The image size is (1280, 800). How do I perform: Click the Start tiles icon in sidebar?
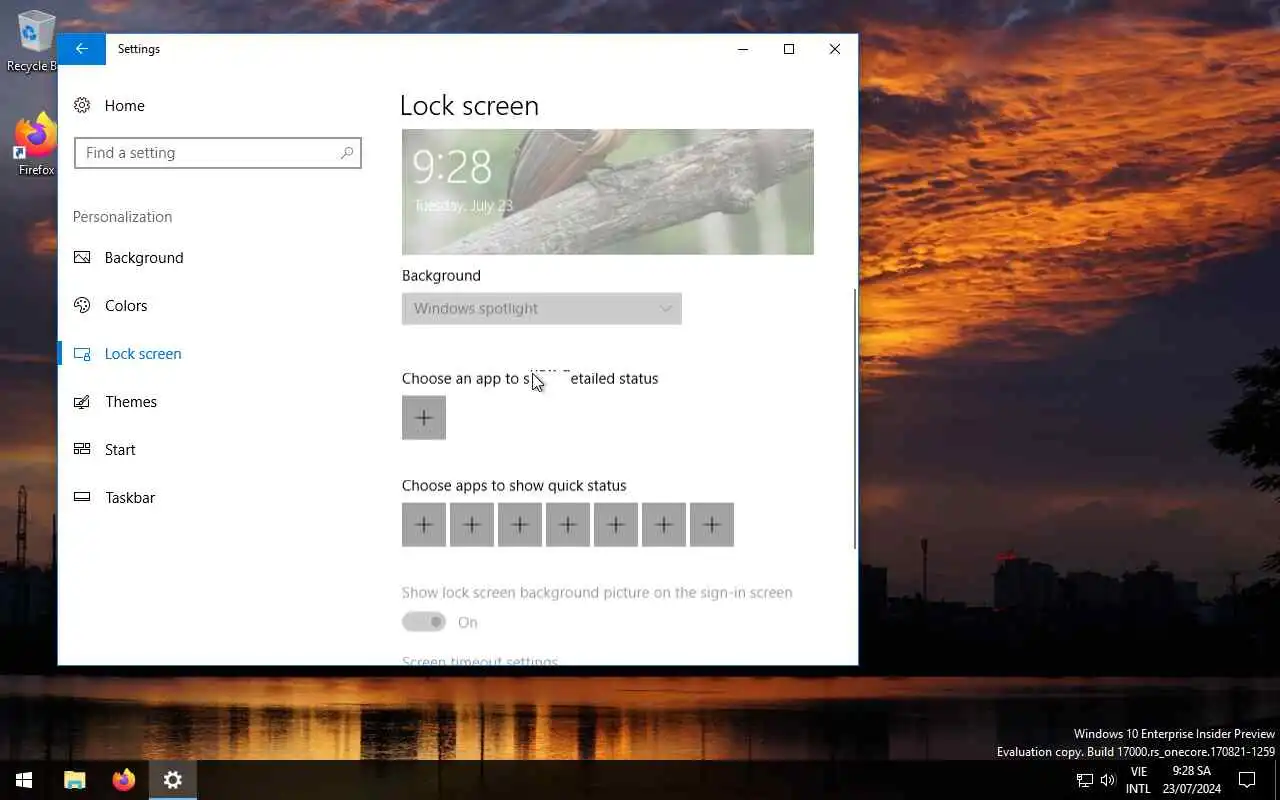pyautogui.click(x=82, y=450)
